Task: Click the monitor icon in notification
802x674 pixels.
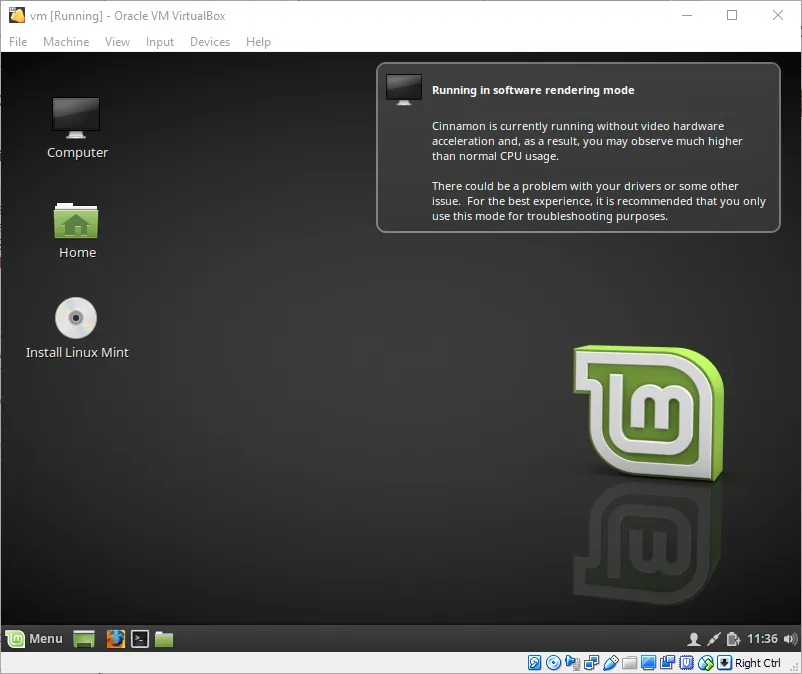Action: coord(404,89)
